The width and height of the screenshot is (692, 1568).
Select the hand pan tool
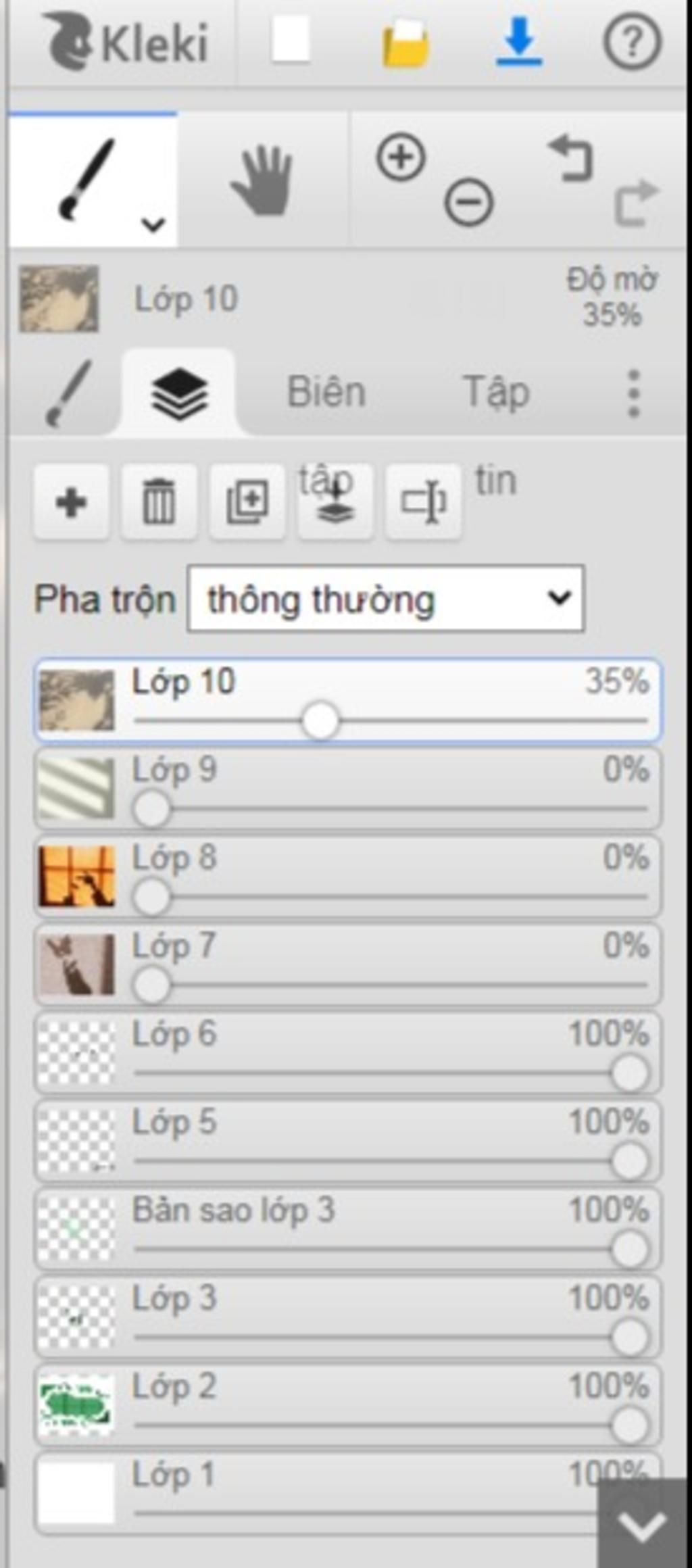pyautogui.click(x=263, y=180)
